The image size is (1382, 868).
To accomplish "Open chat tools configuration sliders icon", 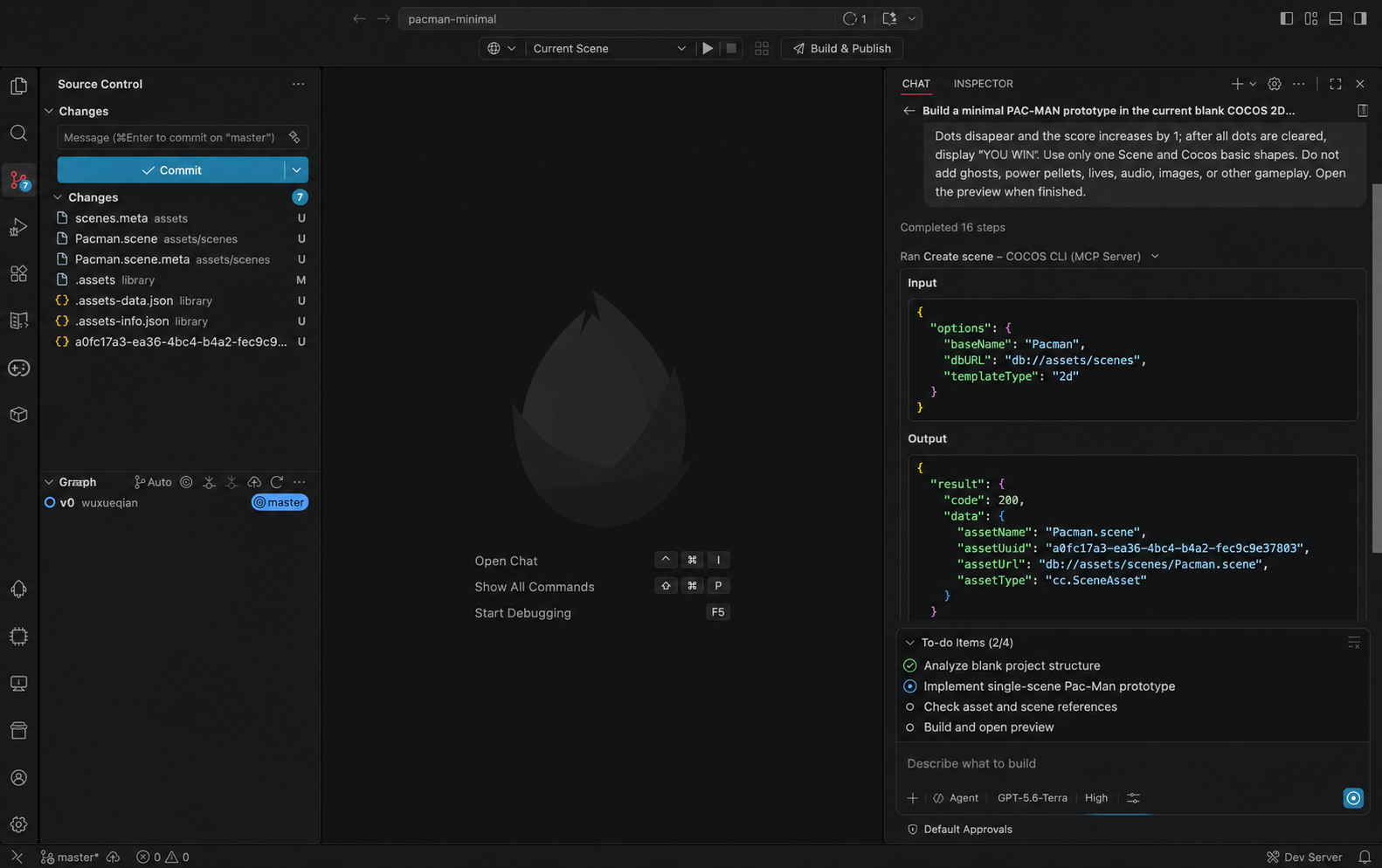I will point(1133,798).
